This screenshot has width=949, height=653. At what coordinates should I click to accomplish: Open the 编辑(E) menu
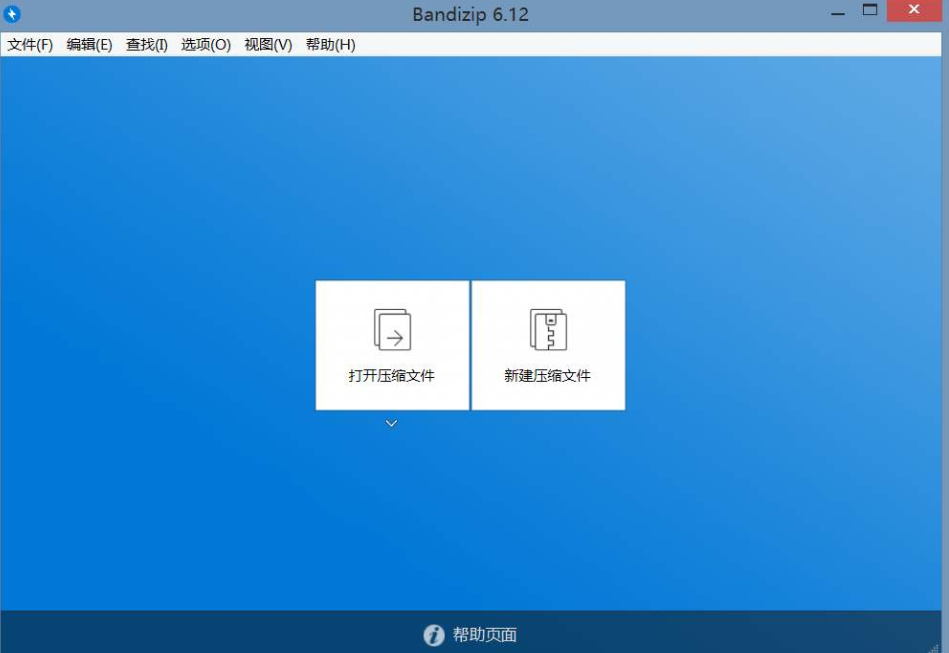(89, 45)
